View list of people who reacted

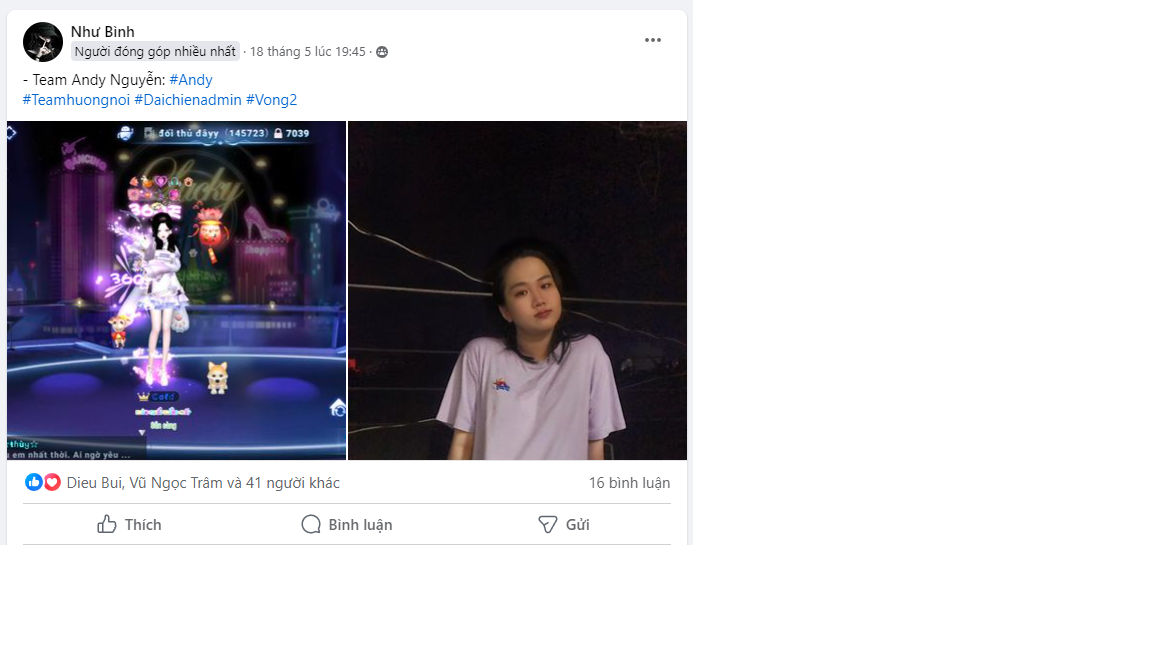pos(203,483)
